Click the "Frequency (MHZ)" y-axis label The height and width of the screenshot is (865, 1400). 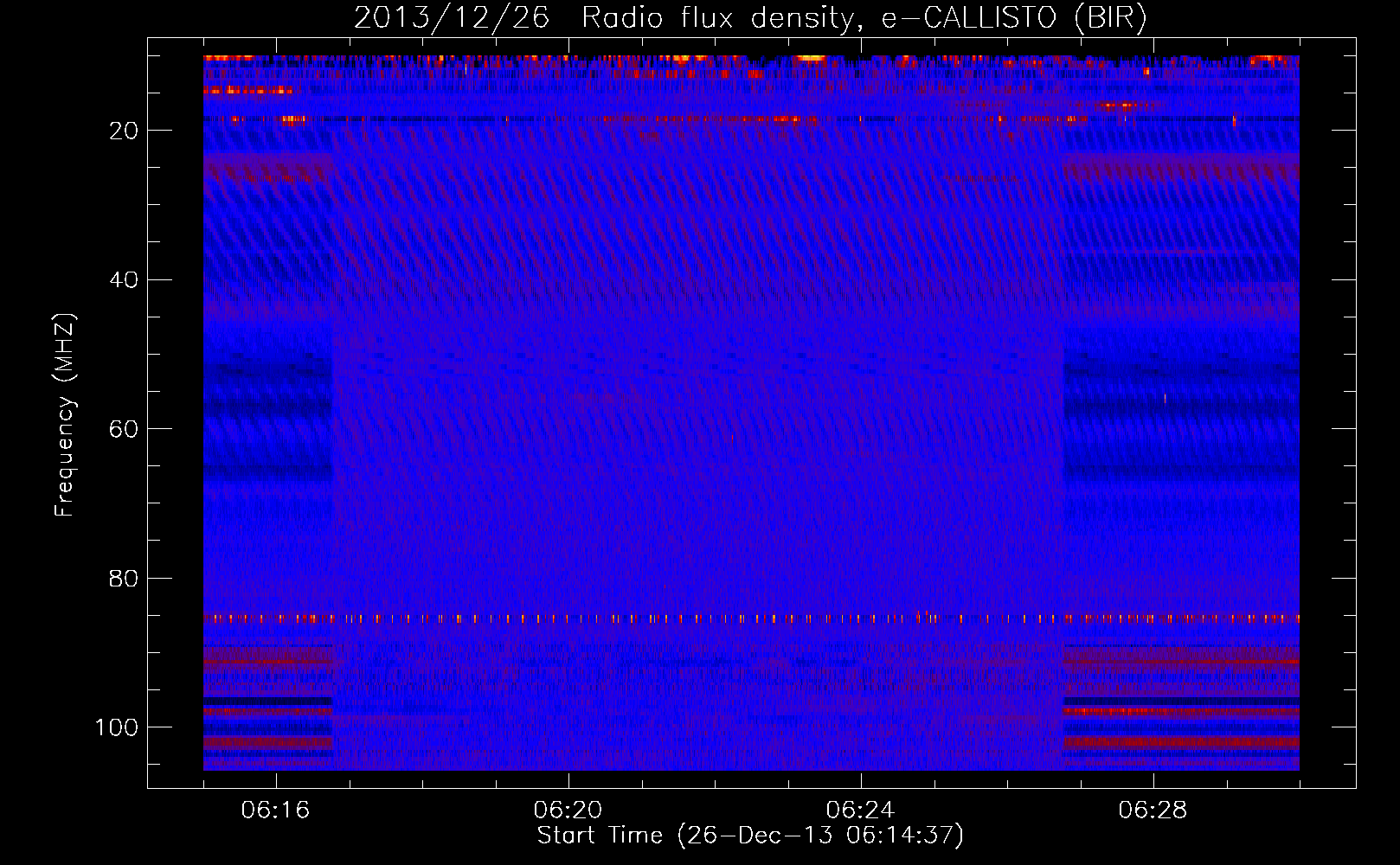66,415
